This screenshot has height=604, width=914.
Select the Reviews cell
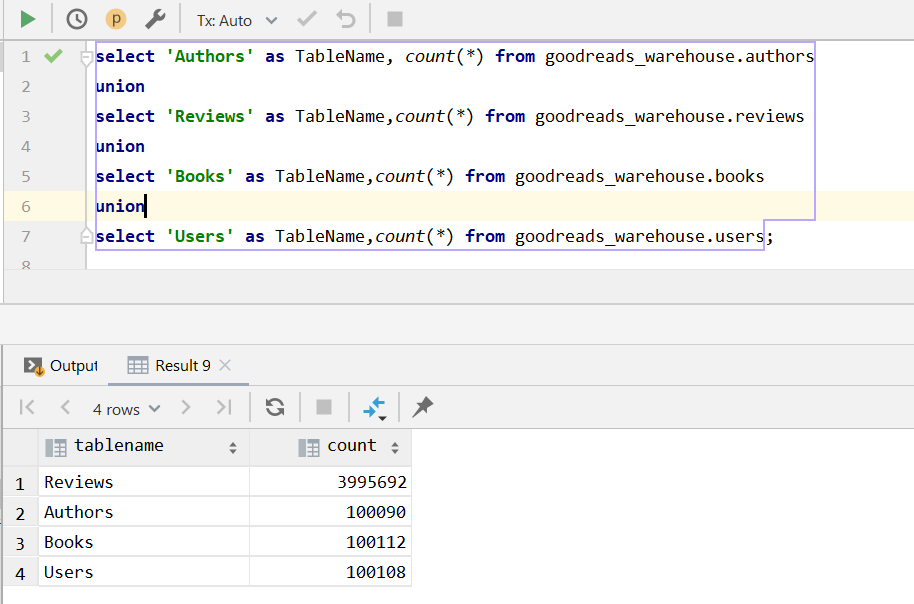coord(144,482)
